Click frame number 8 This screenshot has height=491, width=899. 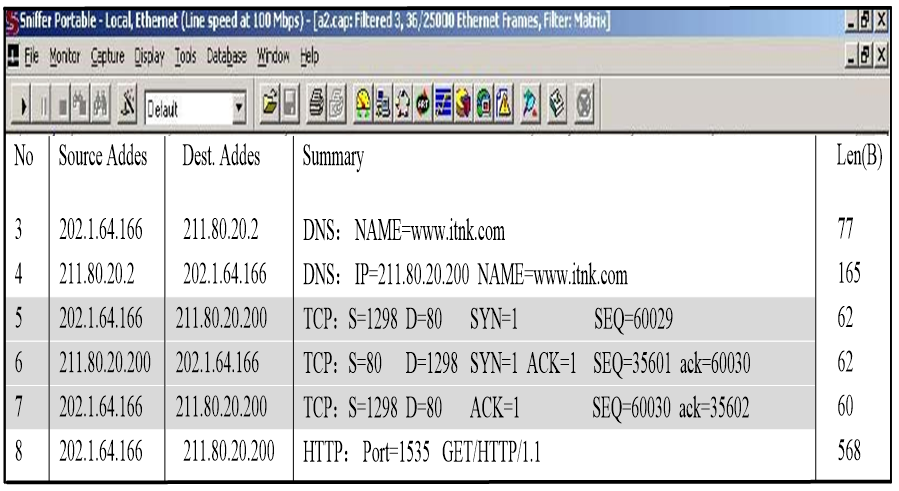click(19, 451)
